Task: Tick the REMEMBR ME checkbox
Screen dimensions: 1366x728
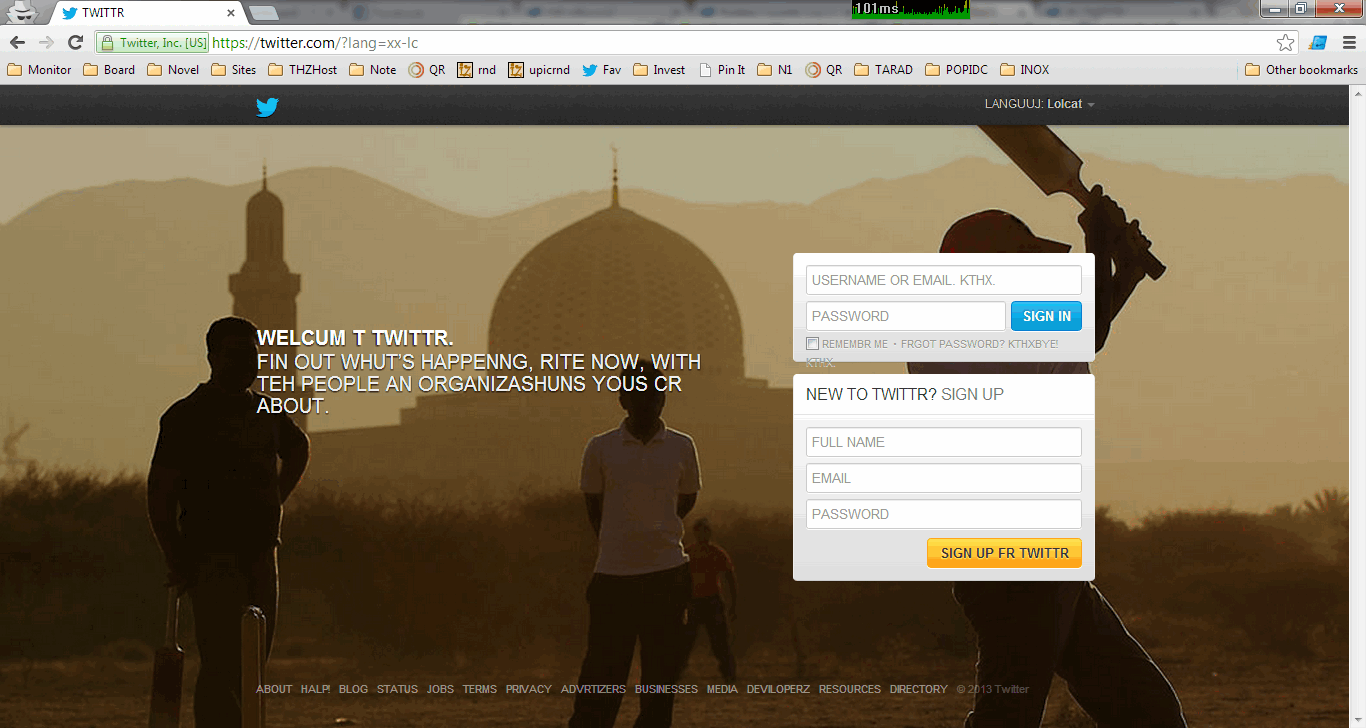Action: pos(813,344)
